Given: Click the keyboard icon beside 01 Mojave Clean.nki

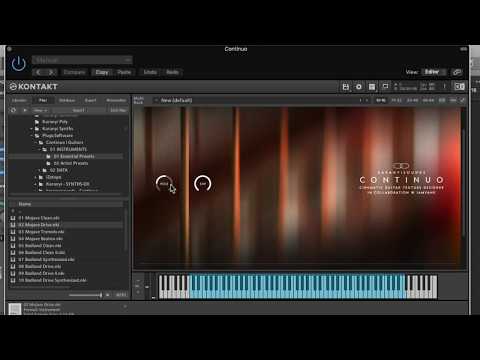Looking at the screenshot, I should click(13, 218).
